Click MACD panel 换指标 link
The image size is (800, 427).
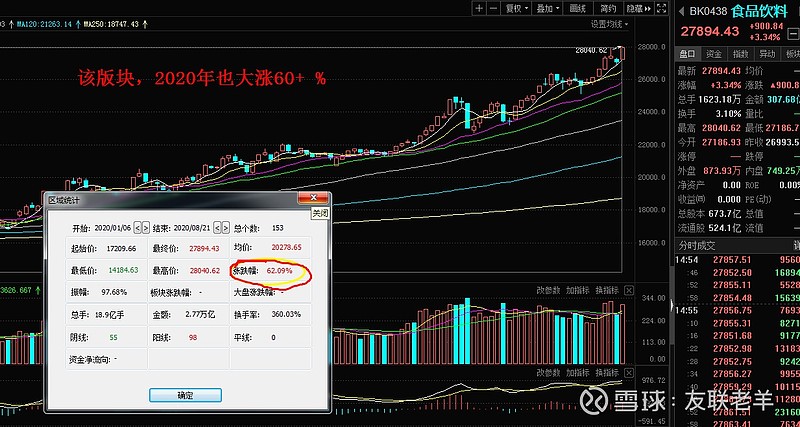click(x=607, y=372)
